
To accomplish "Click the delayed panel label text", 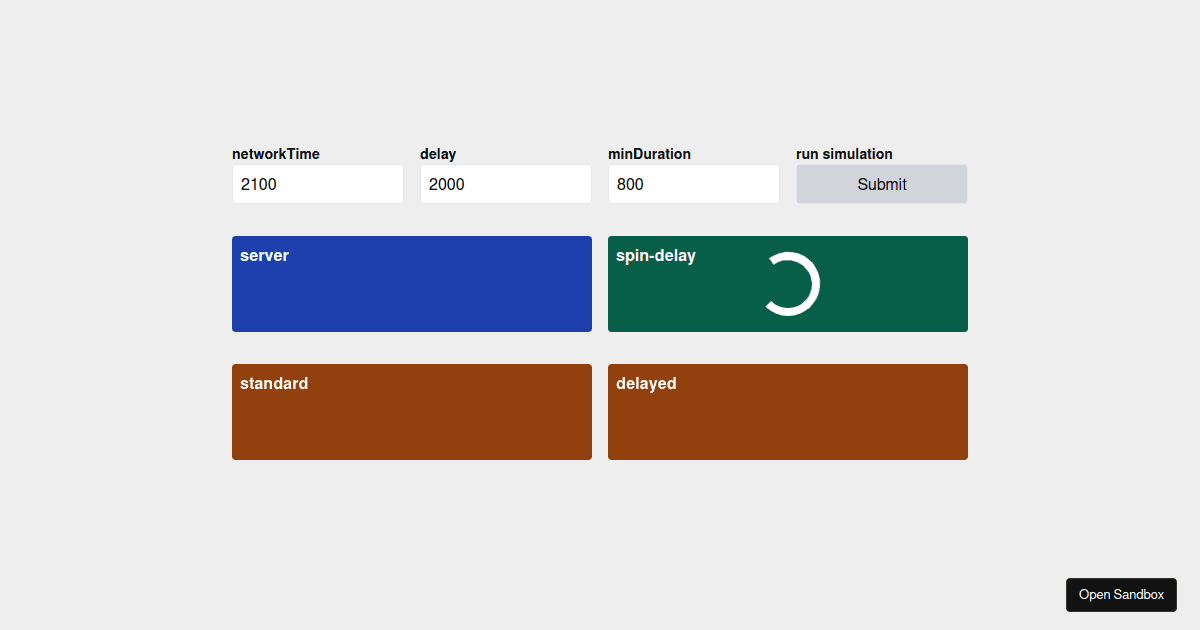I will tap(646, 383).
